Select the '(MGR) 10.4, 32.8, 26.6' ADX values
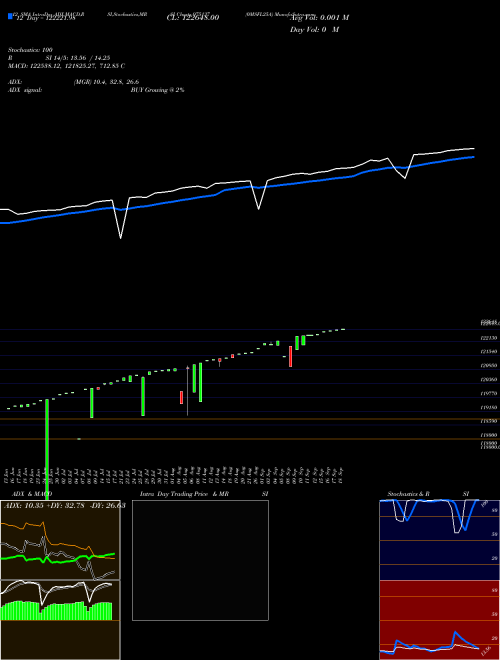Viewport: 500px width, 660px height. click(x=106, y=82)
